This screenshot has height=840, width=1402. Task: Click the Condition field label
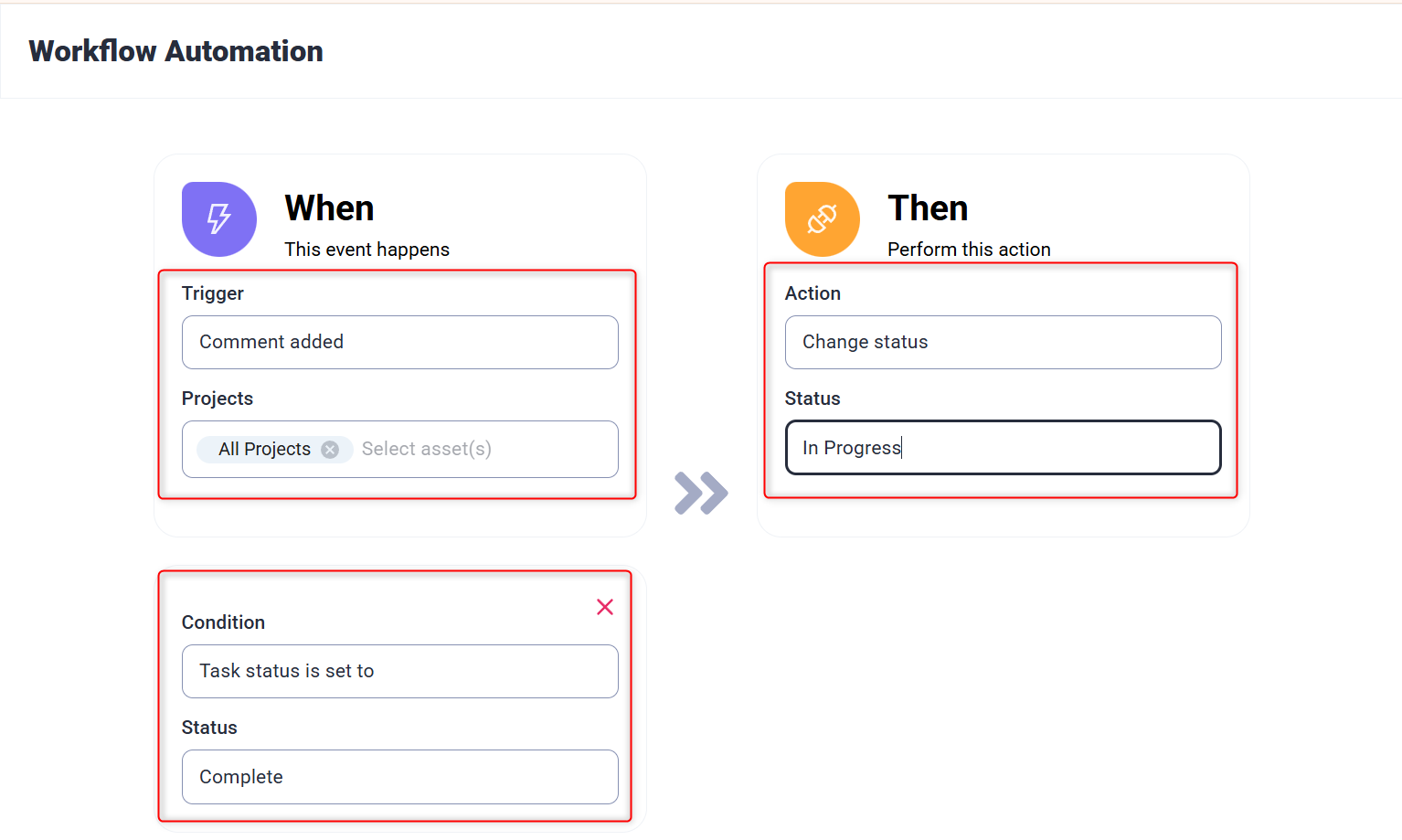[223, 622]
